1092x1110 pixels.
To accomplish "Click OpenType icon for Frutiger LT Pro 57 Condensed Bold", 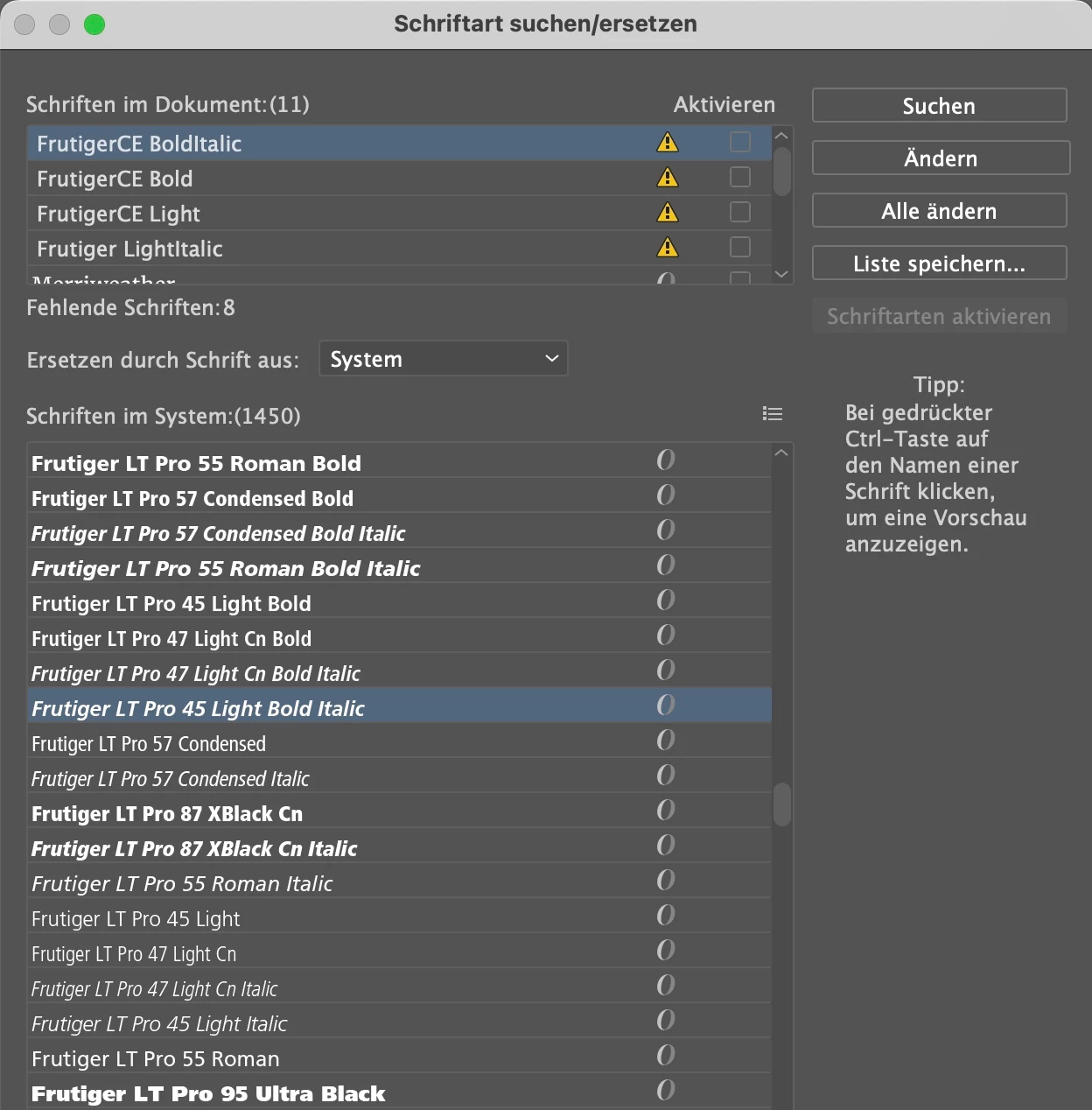I will (666, 495).
